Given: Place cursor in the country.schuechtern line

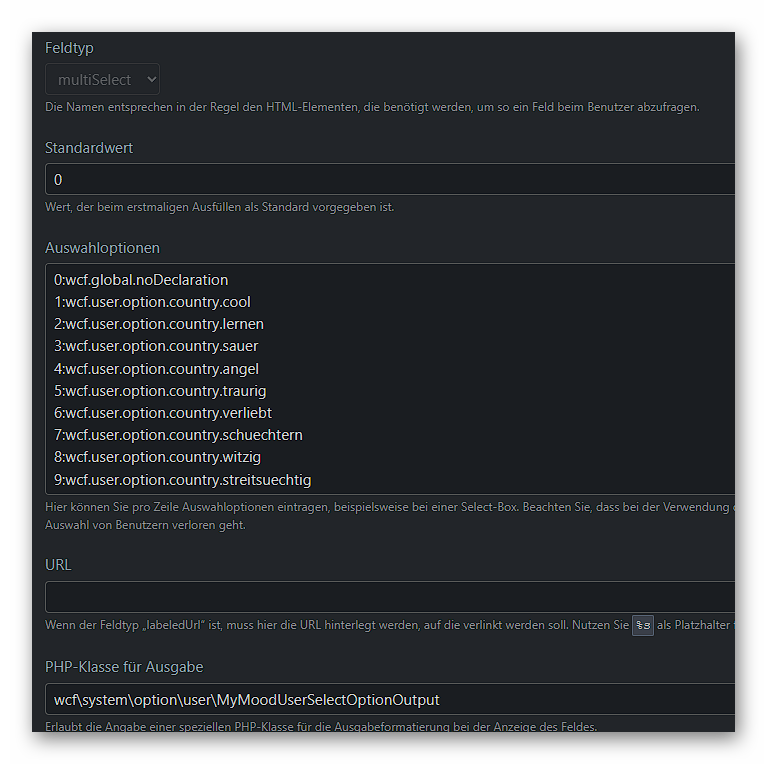Looking at the screenshot, I should [178, 435].
